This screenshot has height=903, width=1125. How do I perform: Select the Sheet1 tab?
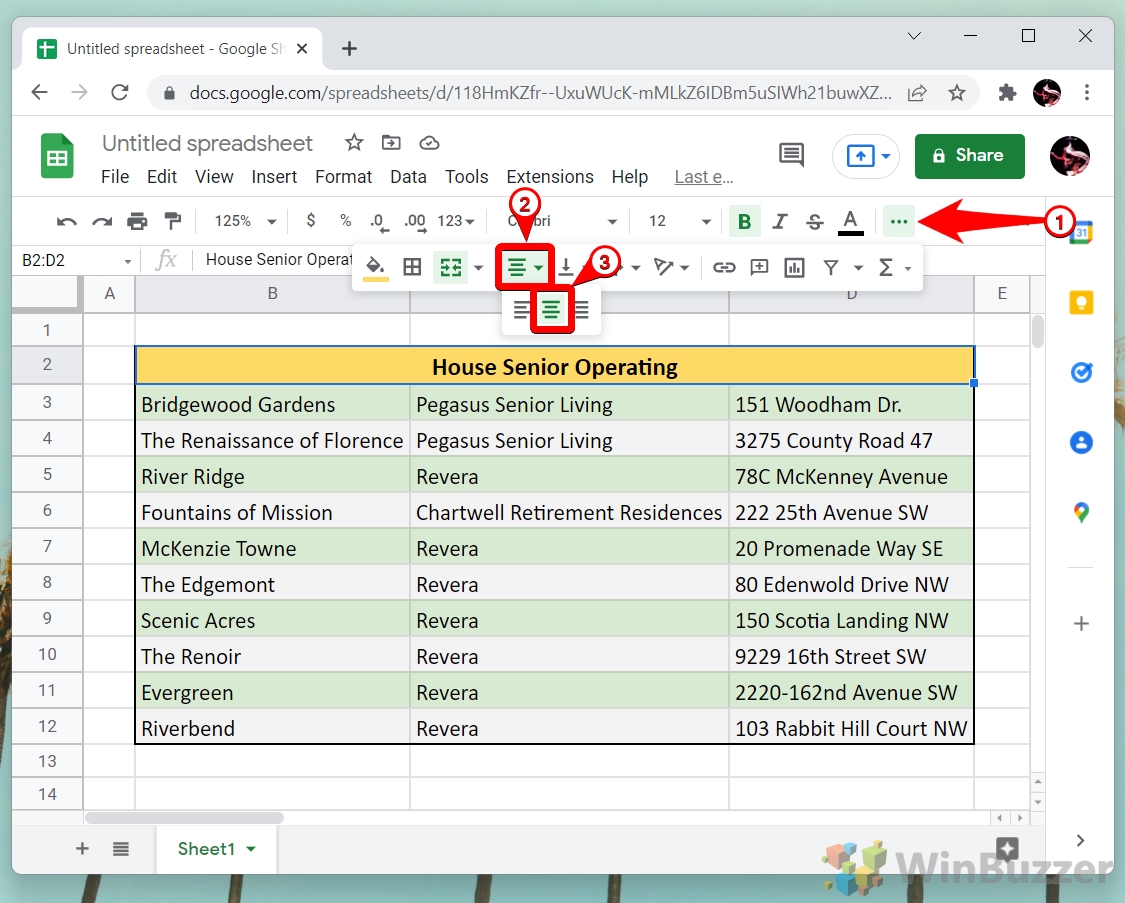216,848
